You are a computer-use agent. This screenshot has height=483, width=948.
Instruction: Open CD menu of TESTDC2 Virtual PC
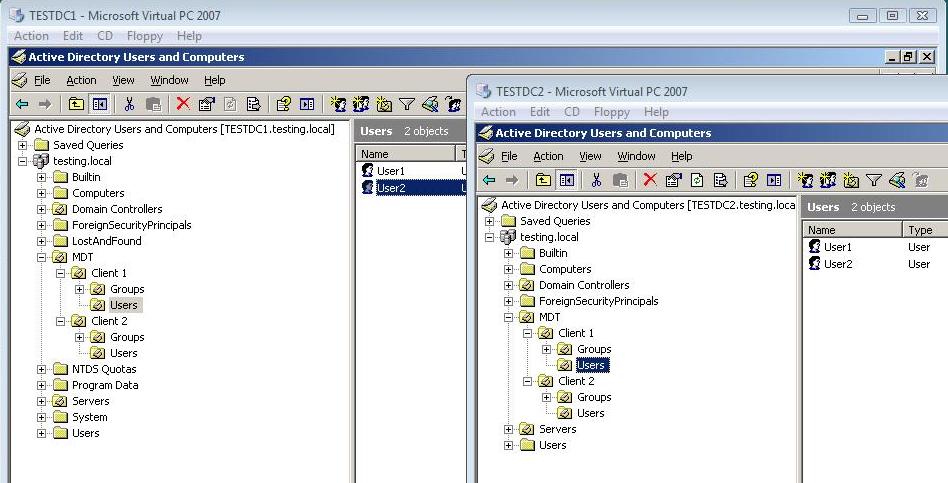(x=571, y=112)
